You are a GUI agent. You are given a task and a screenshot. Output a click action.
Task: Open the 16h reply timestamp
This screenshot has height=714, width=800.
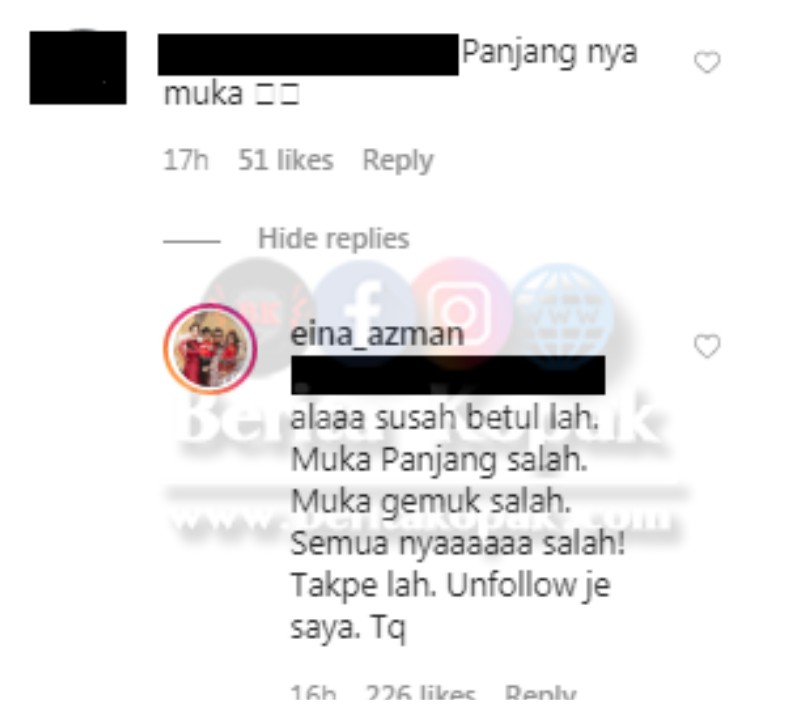(313, 693)
